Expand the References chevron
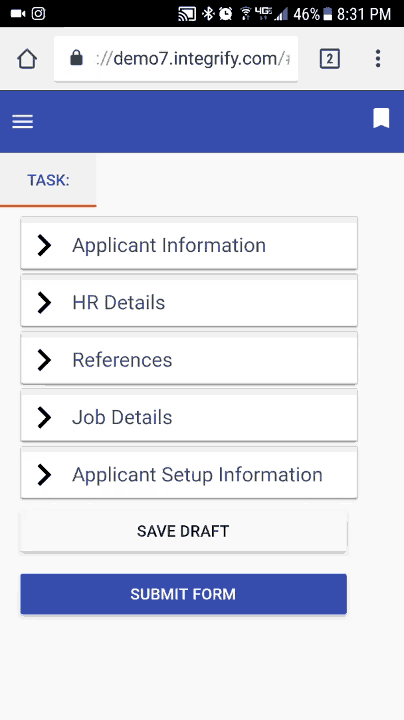Viewport: 404px width, 720px height. pyautogui.click(x=44, y=360)
